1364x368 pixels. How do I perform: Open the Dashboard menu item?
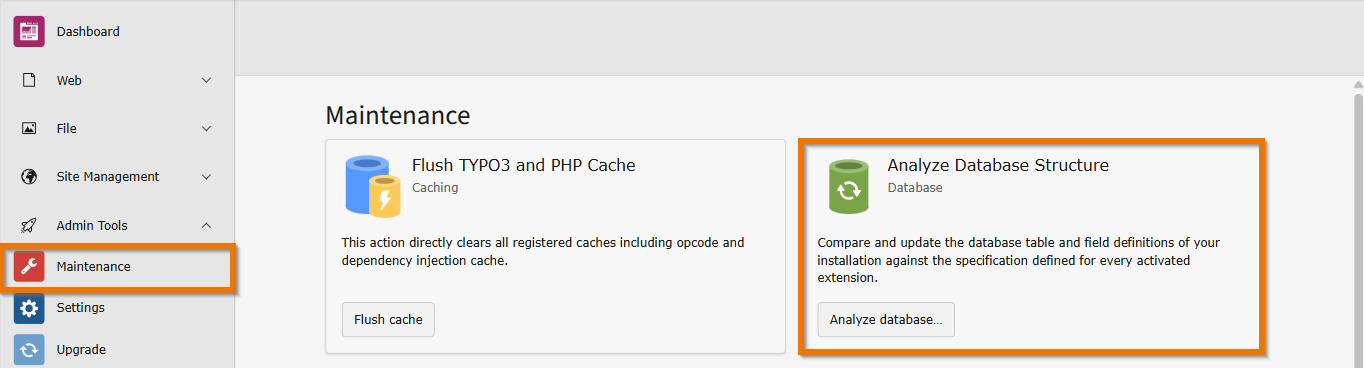(117, 31)
